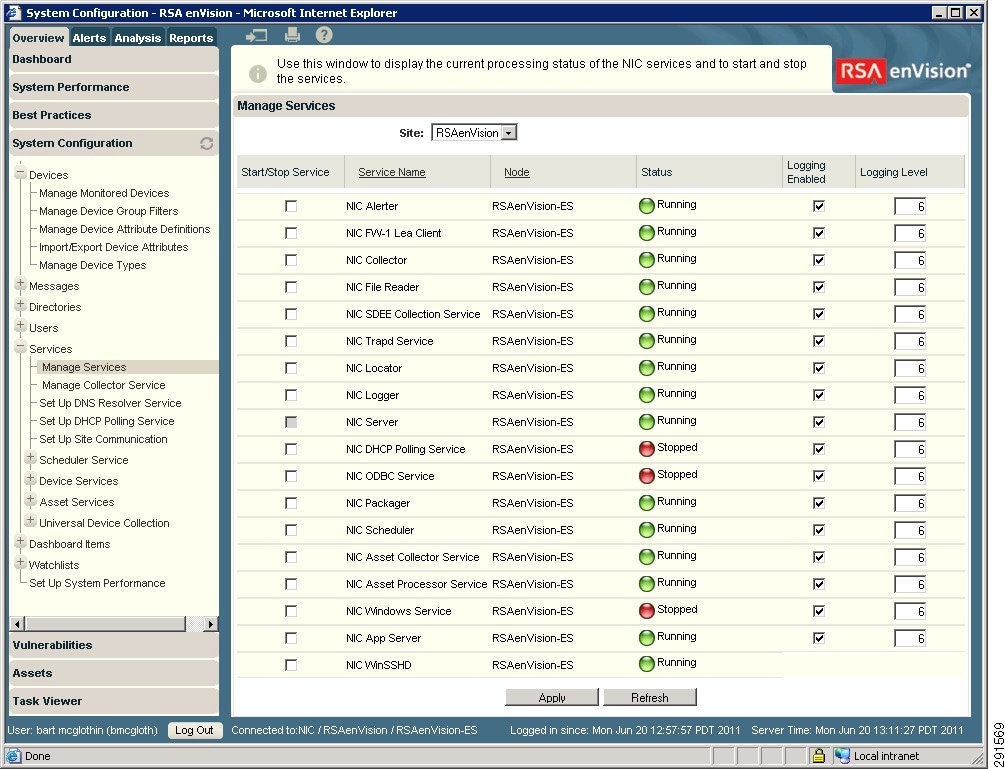
Task: Click the refresh icon beside System Configuration
Action: point(206,144)
